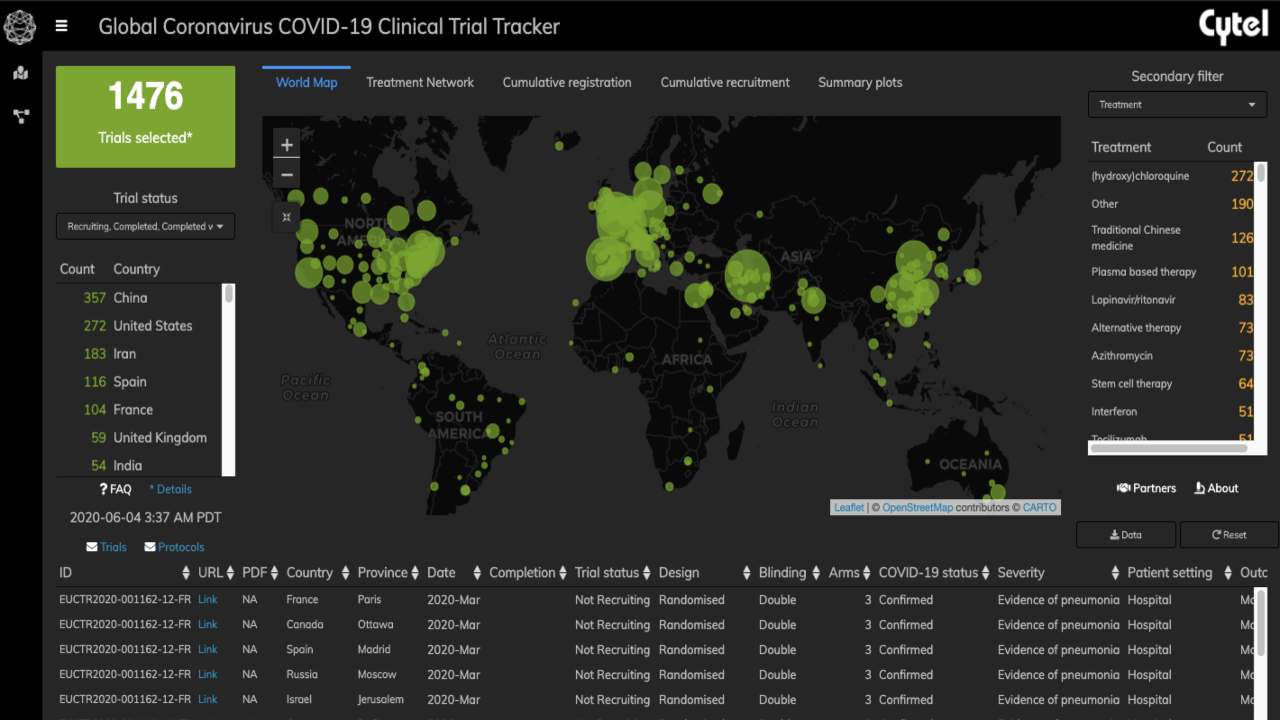
Task: Click the Cytel logo
Action: coord(1233,26)
